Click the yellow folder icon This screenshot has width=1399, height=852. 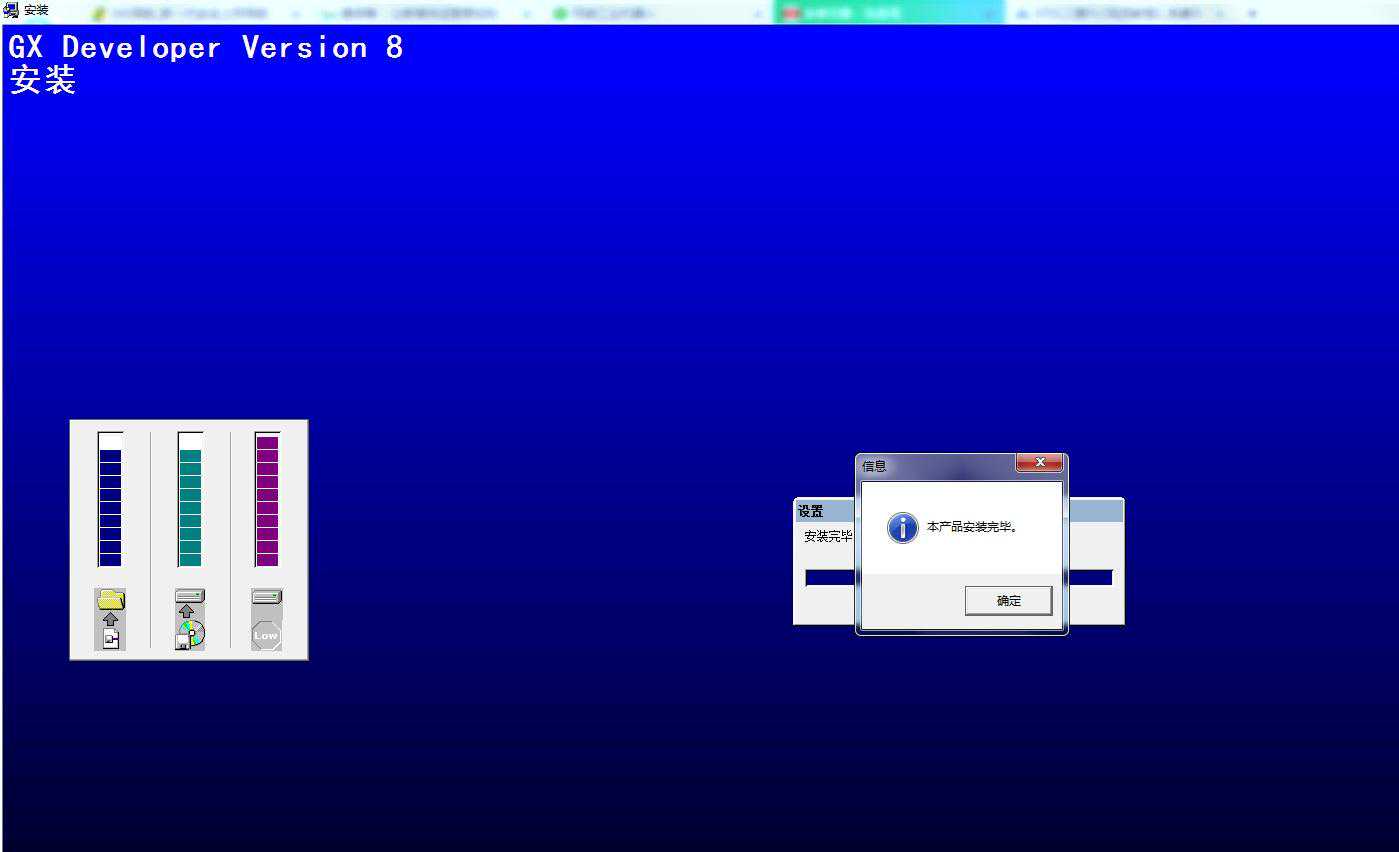click(111, 599)
